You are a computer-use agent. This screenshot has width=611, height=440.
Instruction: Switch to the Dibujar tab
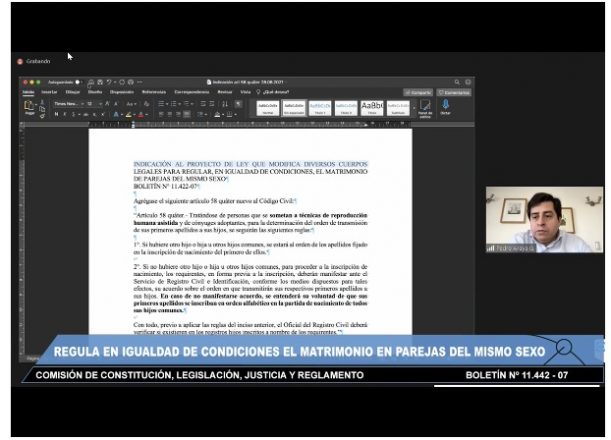pos(72,92)
